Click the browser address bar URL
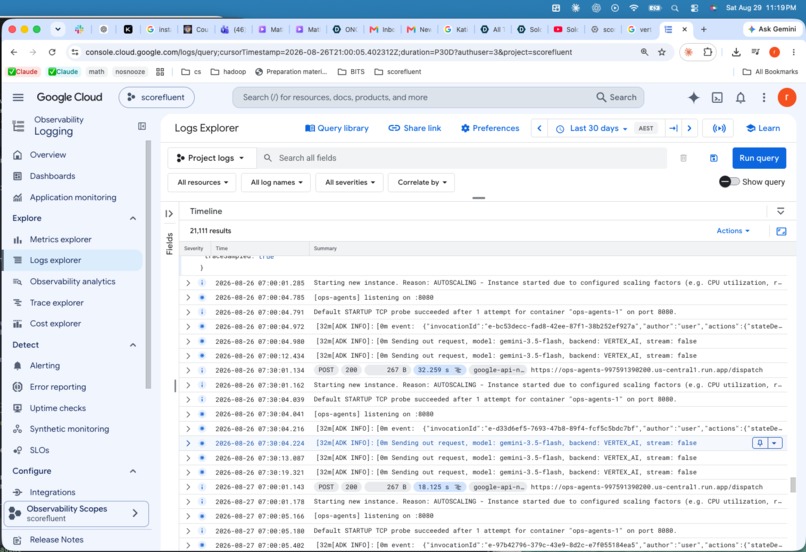Image resolution: width=806 pixels, height=552 pixels. coord(328,52)
